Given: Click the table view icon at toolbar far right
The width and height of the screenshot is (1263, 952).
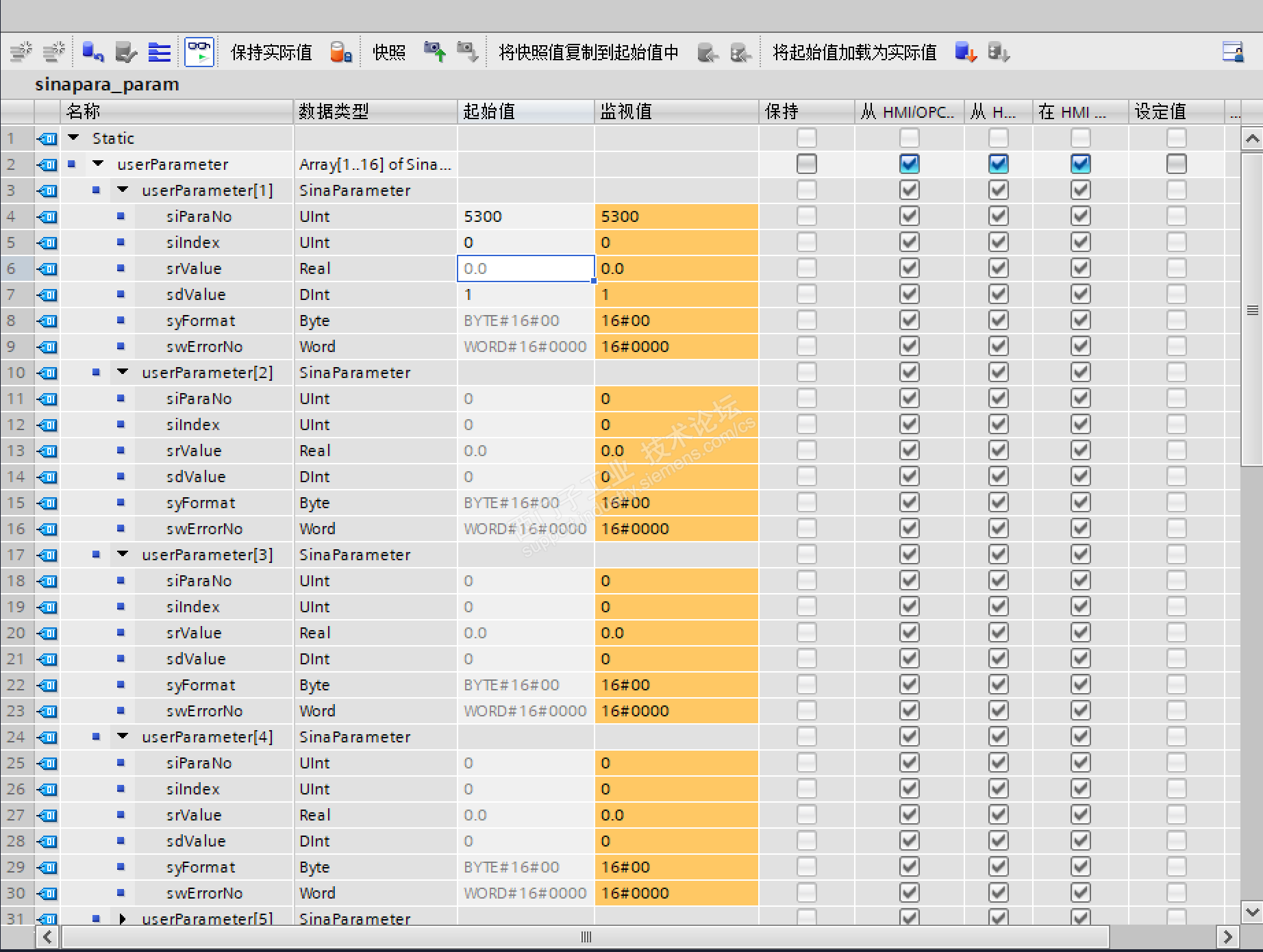Looking at the screenshot, I should coord(1233,52).
